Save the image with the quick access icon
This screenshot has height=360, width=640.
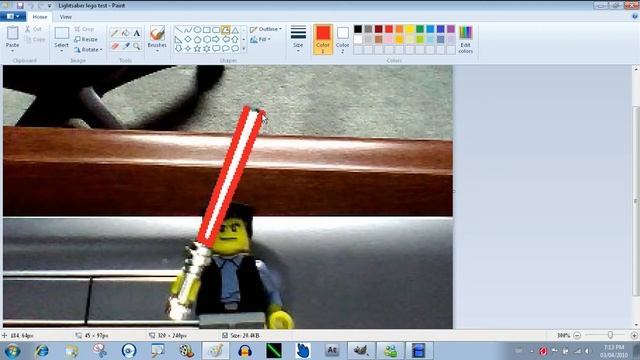point(20,5)
